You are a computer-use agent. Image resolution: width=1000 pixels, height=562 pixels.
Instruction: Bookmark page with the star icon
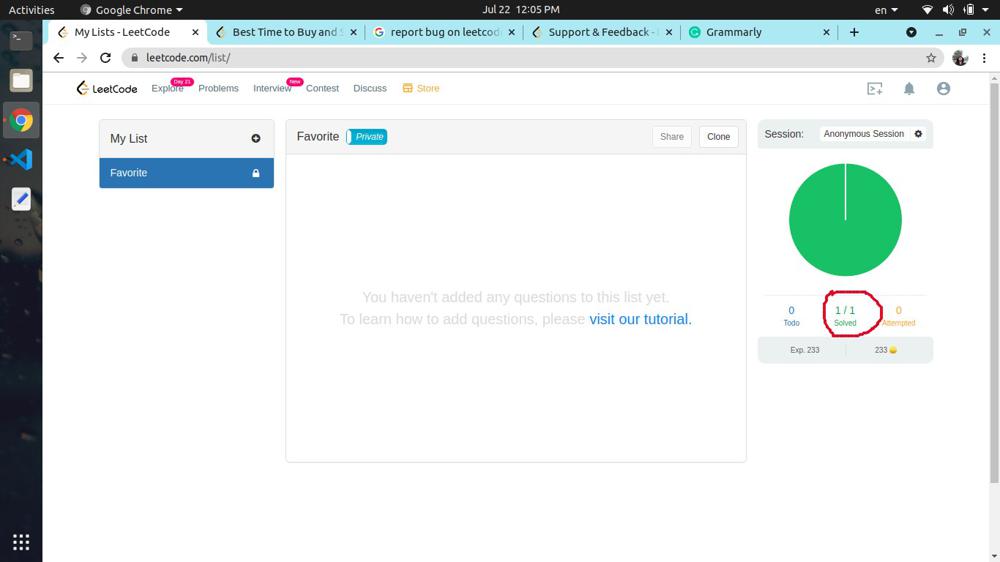tap(931, 58)
